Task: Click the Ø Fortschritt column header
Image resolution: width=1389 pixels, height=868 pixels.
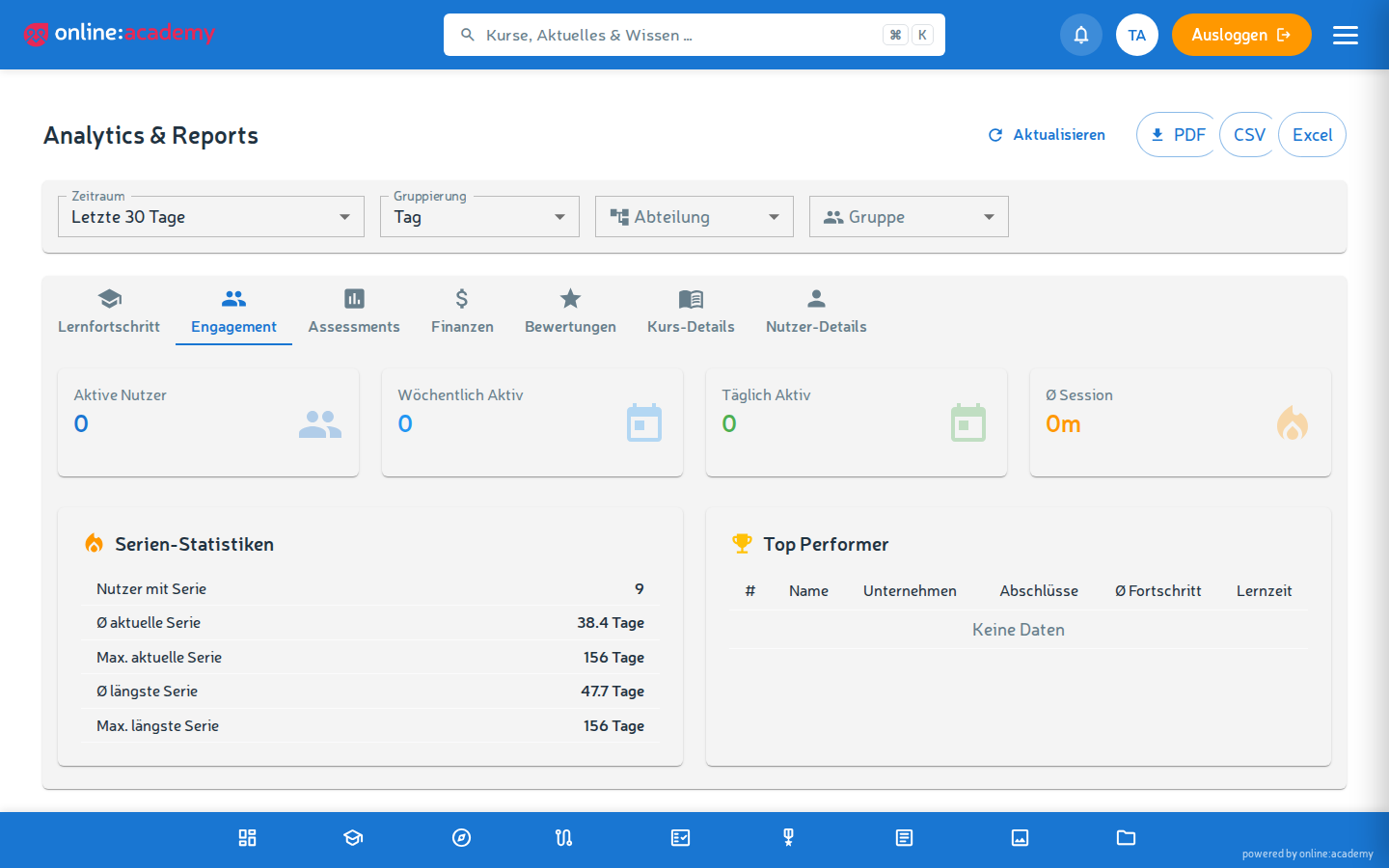Action: [1157, 591]
